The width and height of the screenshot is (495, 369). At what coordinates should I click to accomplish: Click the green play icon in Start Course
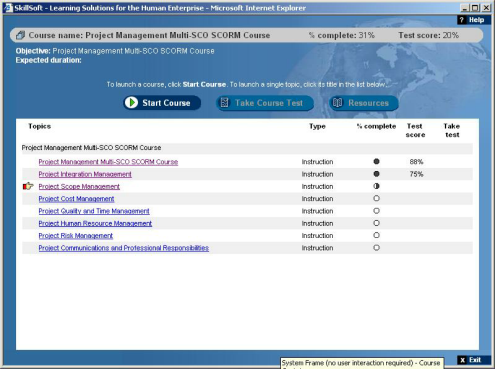coord(132,103)
